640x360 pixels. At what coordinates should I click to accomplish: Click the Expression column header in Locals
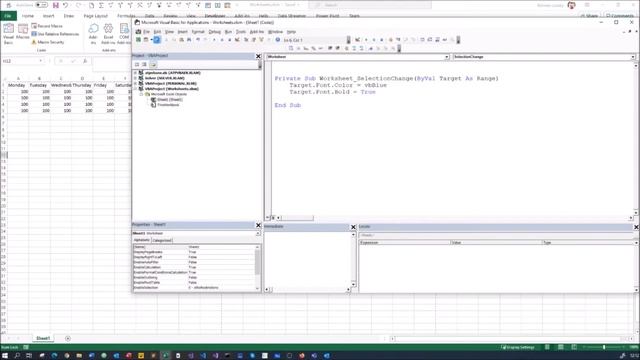[x=404, y=242]
